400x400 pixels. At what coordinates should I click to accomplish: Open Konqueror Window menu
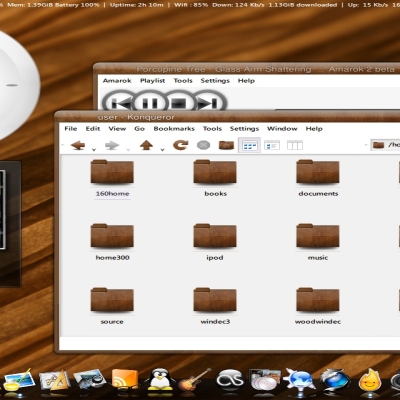click(x=282, y=129)
